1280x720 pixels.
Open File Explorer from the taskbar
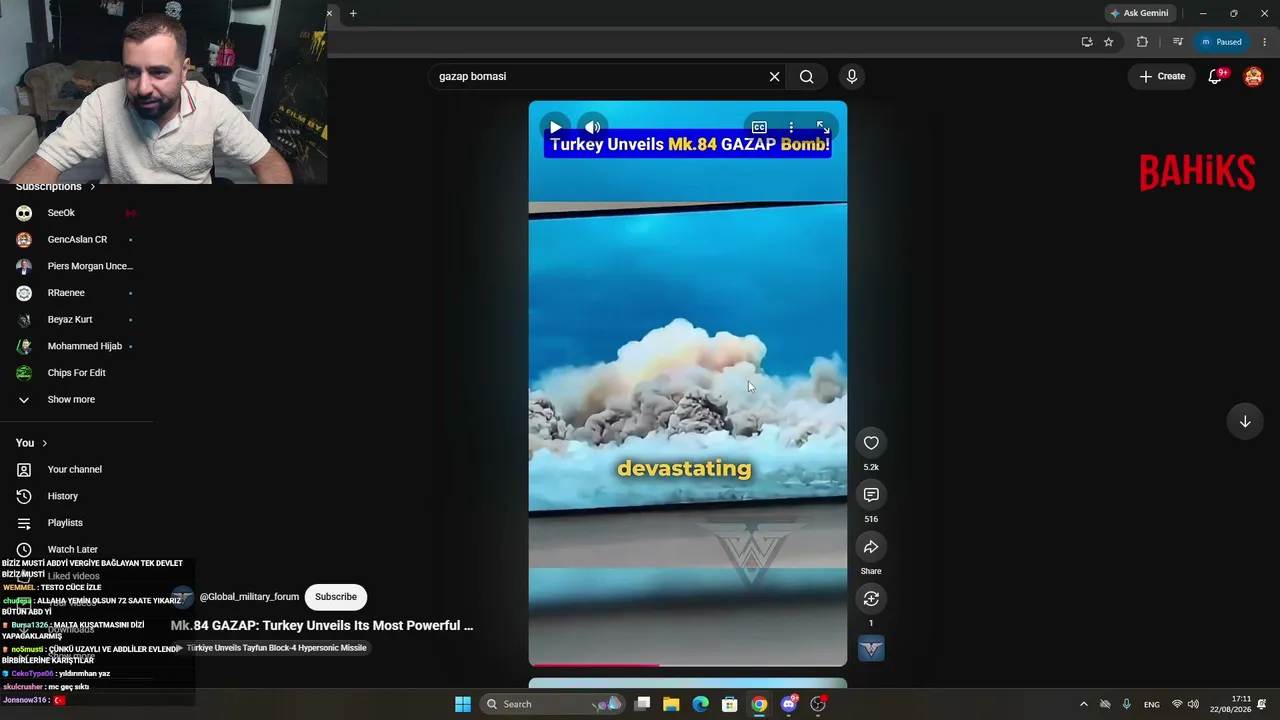671,704
